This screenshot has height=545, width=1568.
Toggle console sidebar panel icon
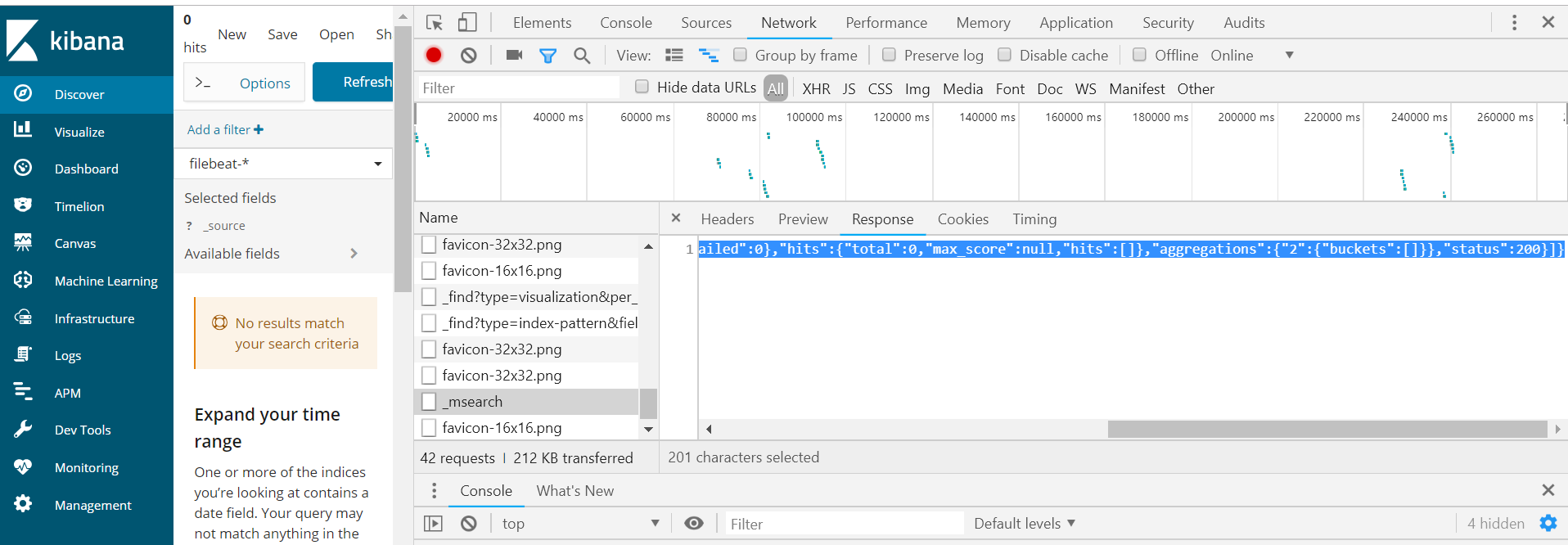pos(433,523)
